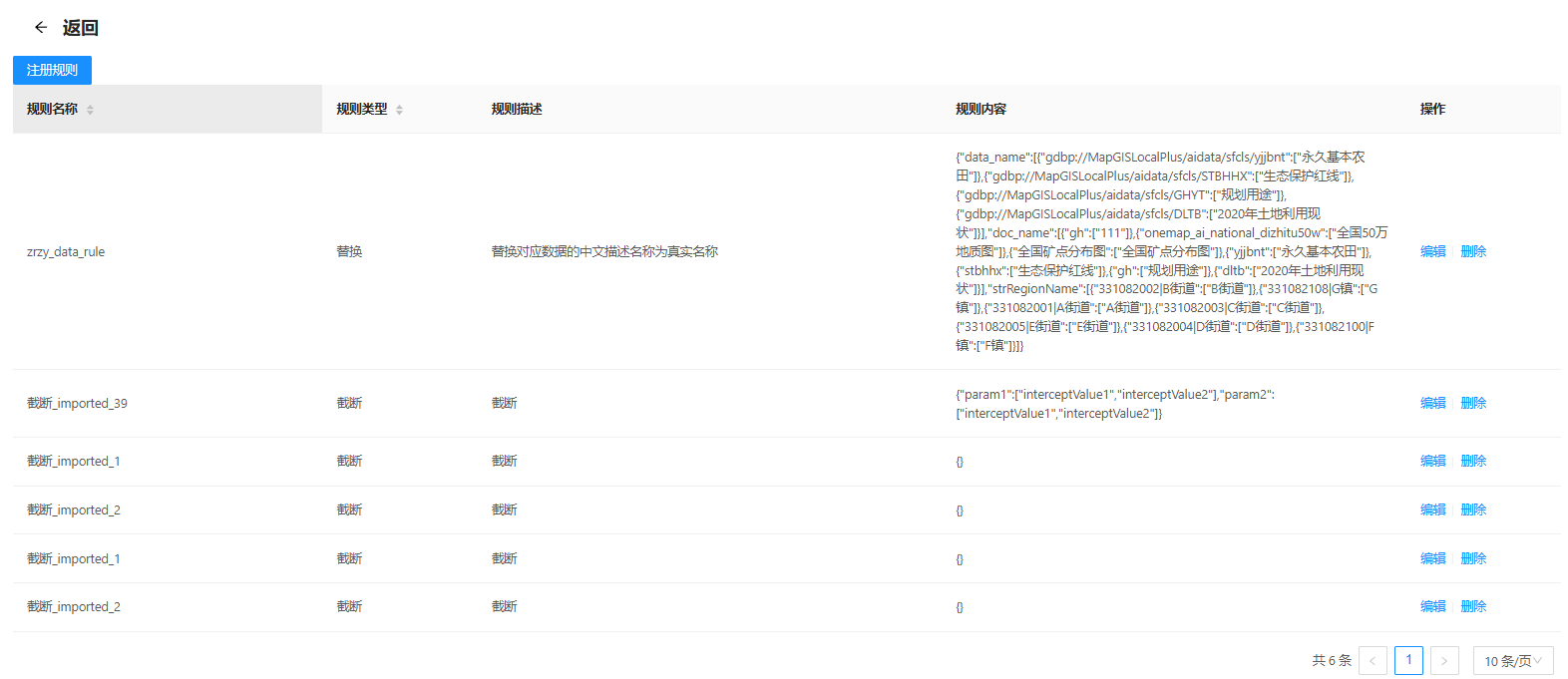Image resolution: width=1568 pixels, height=679 pixels.
Task: Go to next page arrow
Action: [1444, 661]
